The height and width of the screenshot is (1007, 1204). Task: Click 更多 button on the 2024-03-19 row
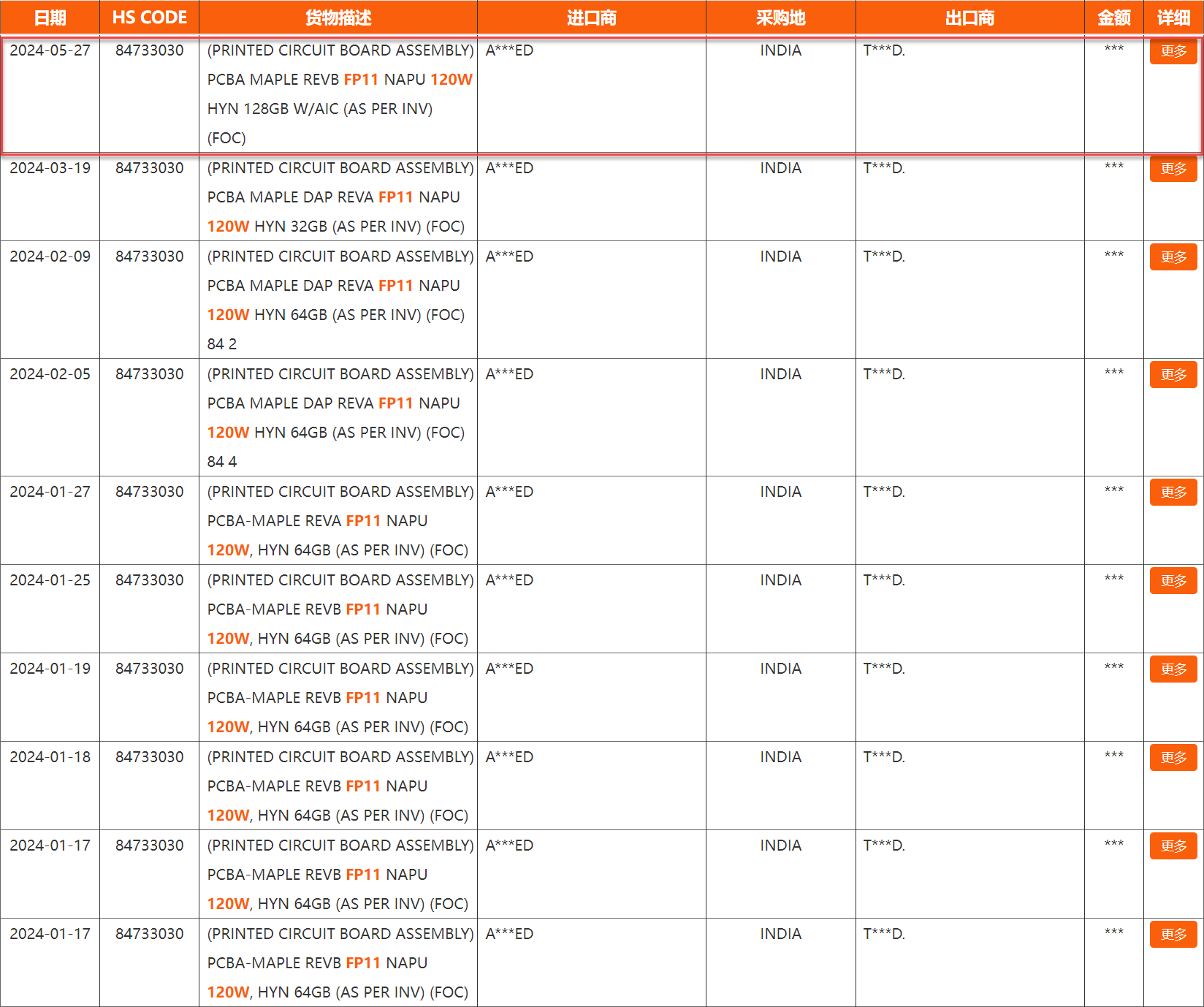[x=1173, y=169]
